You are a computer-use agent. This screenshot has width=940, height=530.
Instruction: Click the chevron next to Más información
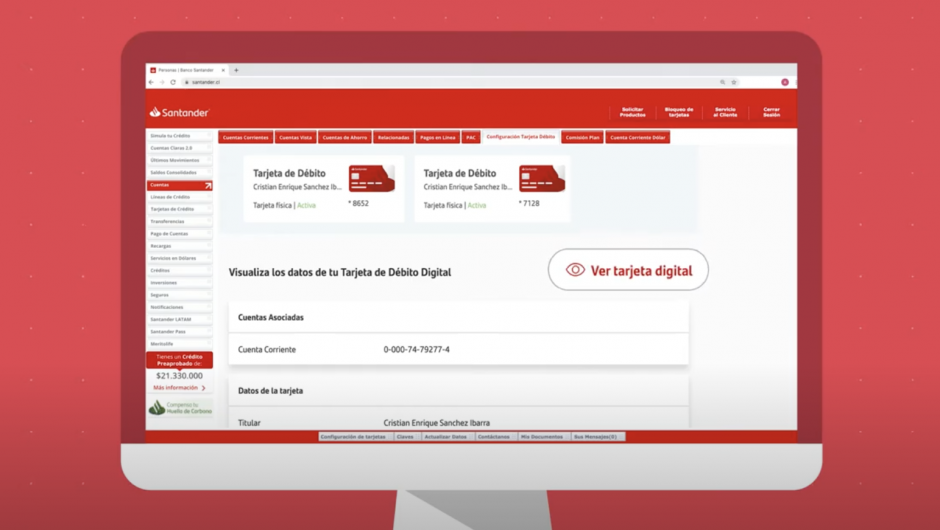[204, 388]
